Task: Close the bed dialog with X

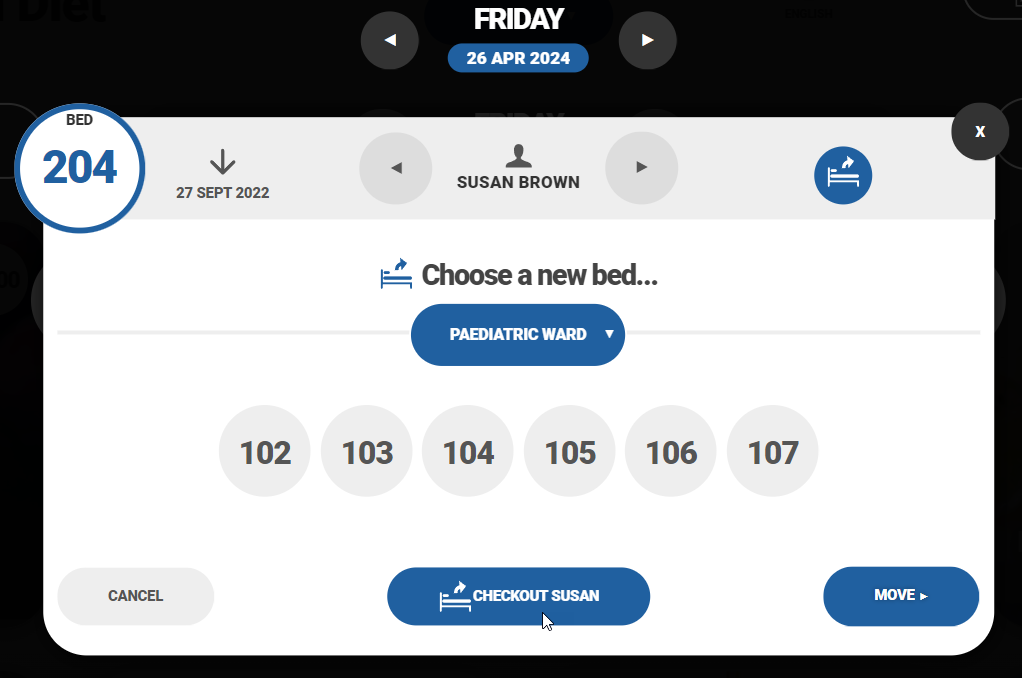Action: coord(980,131)
